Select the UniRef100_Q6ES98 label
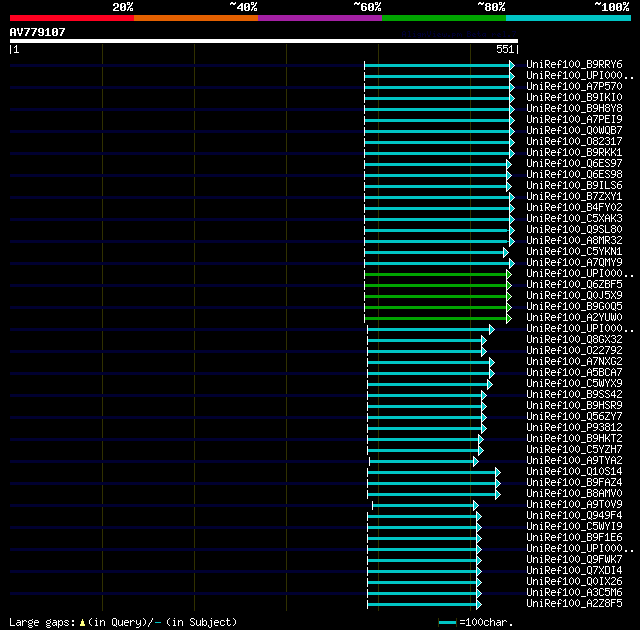 574,175
